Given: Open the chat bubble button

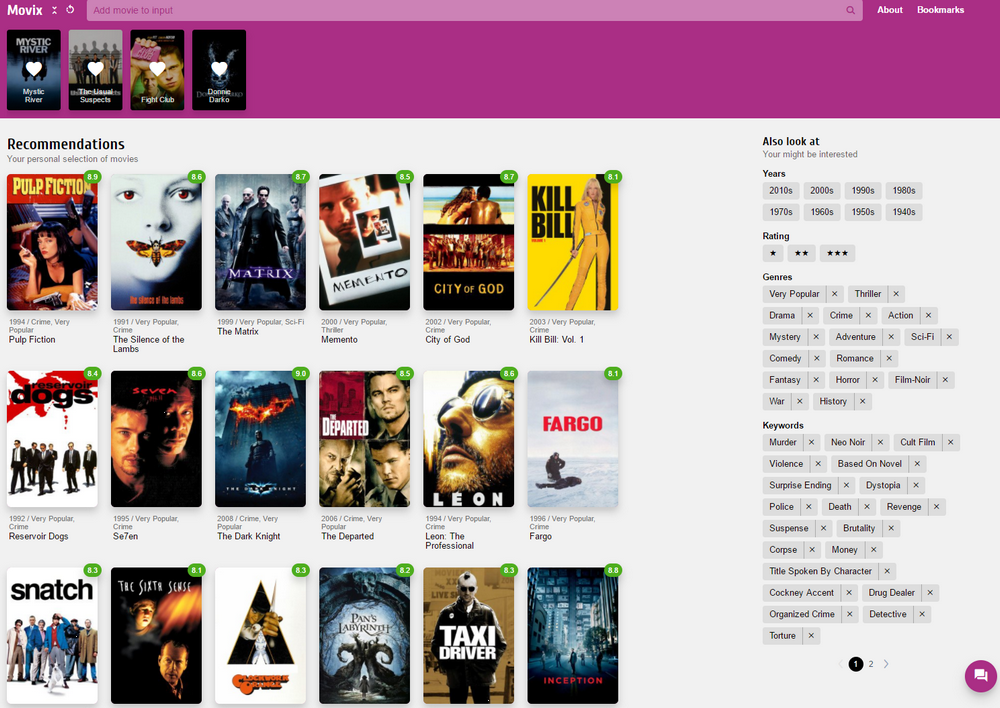Looking at the screenshot, I should (980, 676).
